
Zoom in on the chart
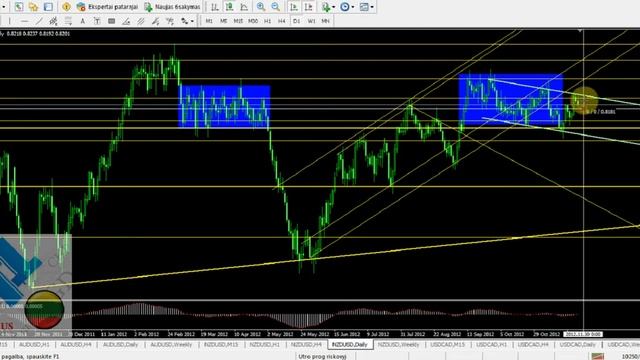(261, 7)
